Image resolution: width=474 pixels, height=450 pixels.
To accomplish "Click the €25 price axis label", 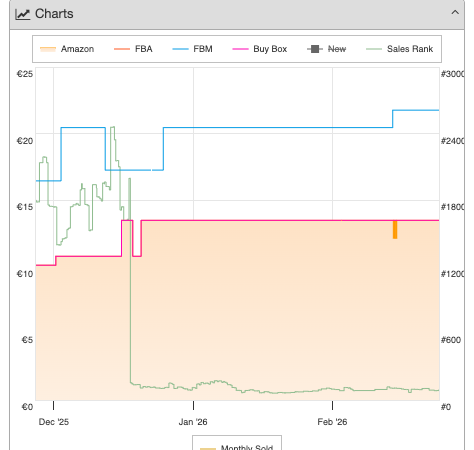I will click(x=25, y=74).
